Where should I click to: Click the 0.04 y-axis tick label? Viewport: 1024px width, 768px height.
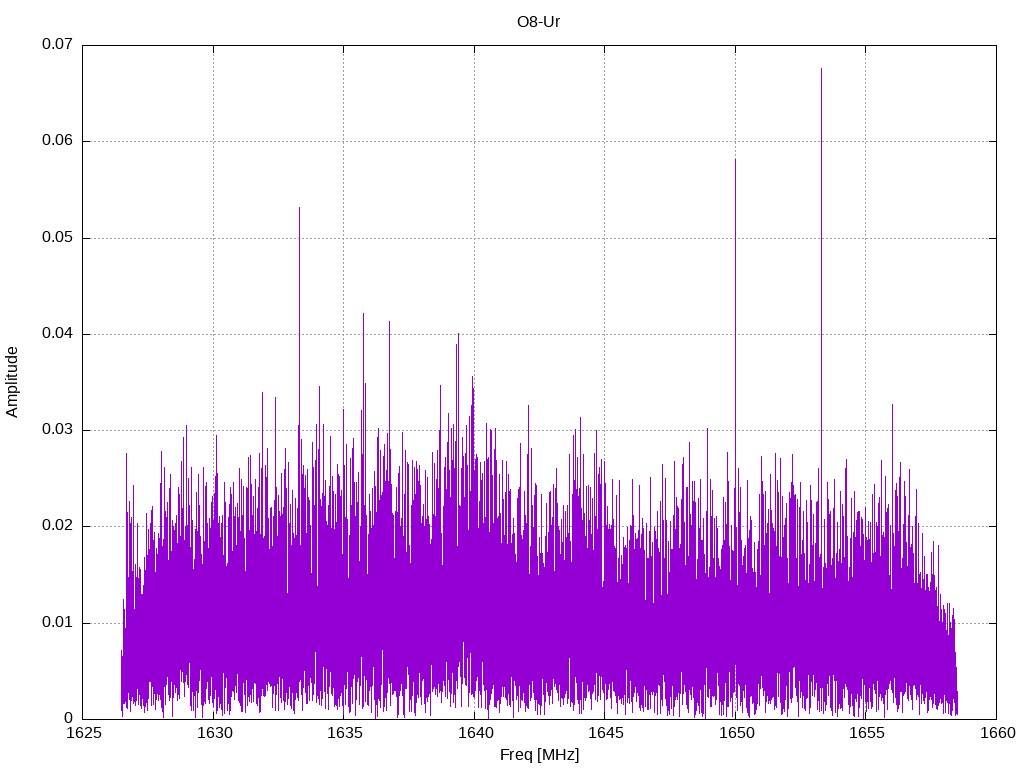coord(57,334)
